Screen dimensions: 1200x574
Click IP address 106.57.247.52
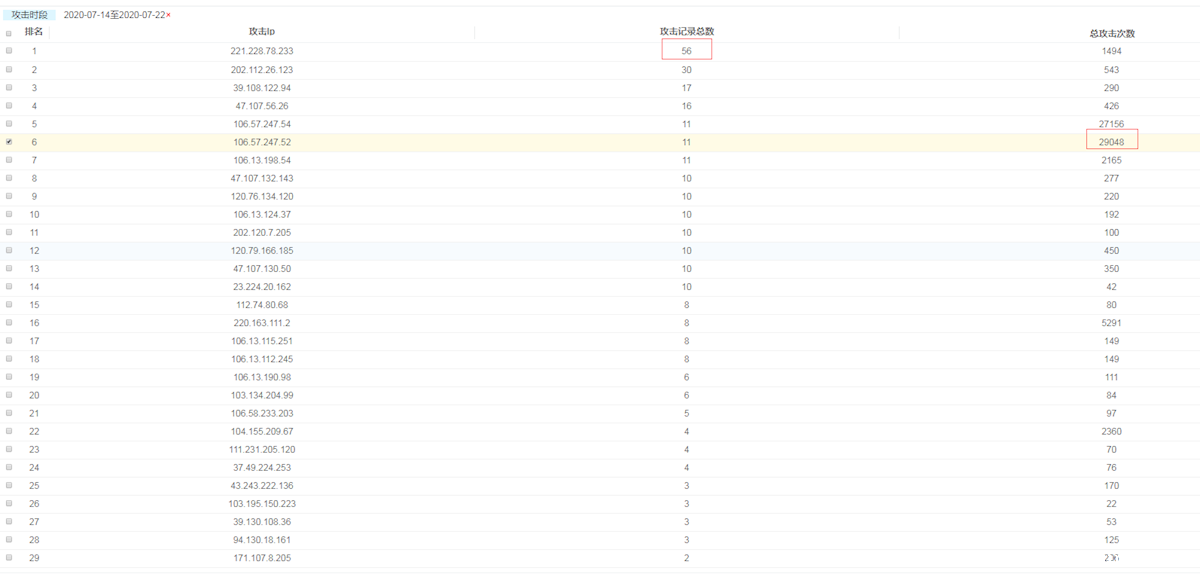tap(262, 142)
